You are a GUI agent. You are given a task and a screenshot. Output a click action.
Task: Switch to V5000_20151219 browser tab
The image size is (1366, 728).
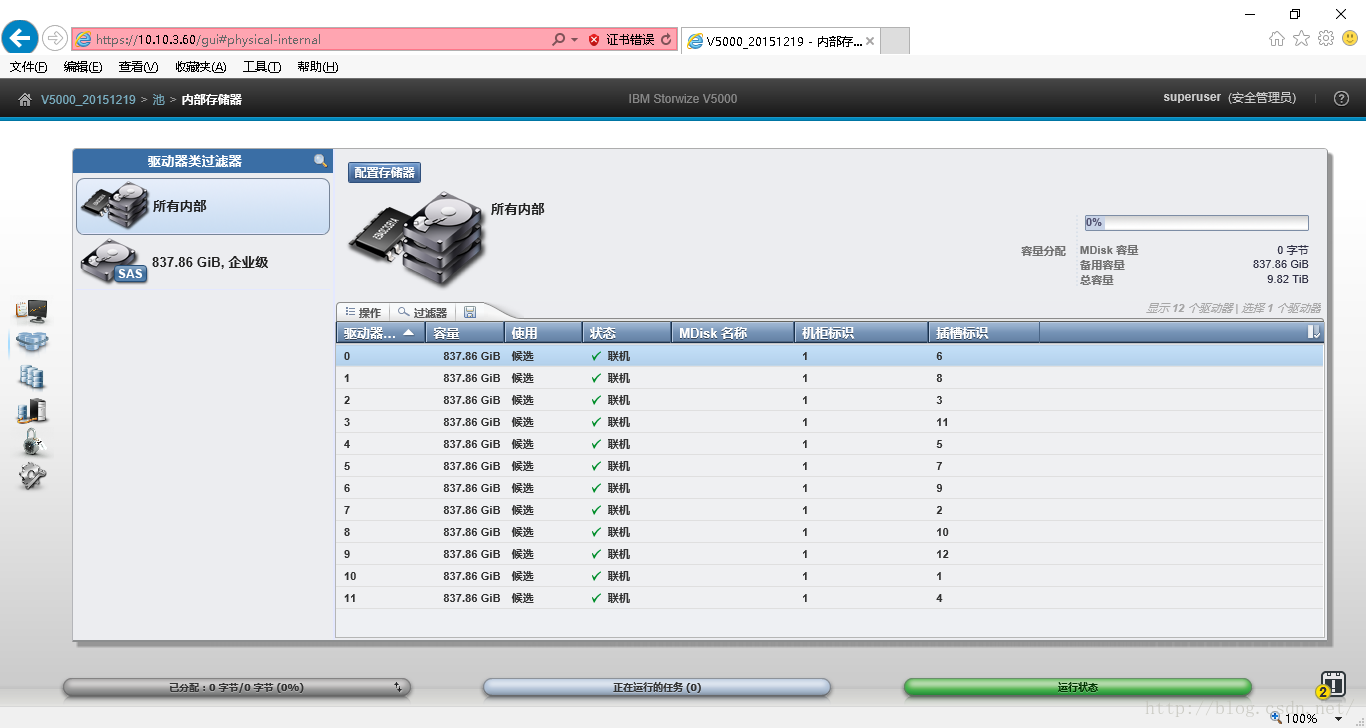[779, 41]
